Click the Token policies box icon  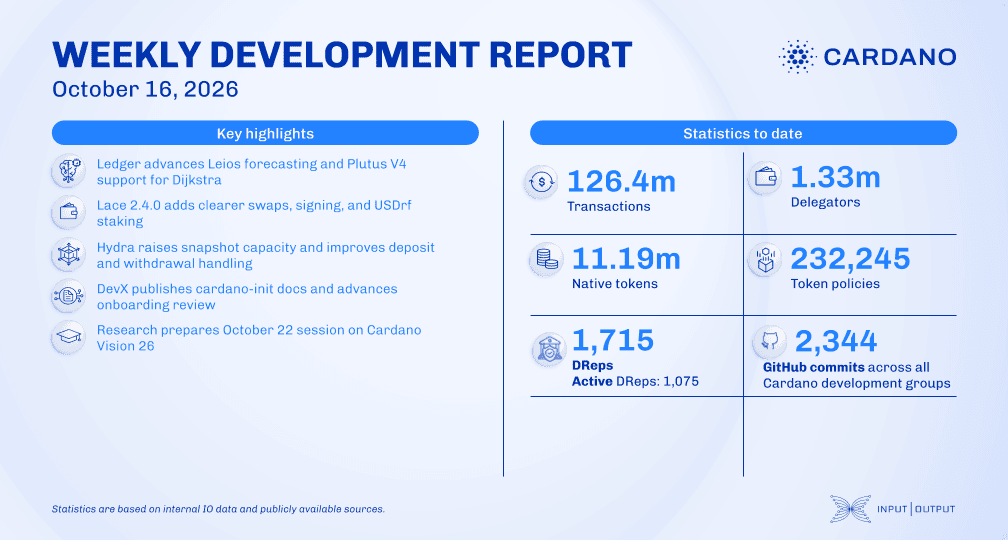click(765, 260)
